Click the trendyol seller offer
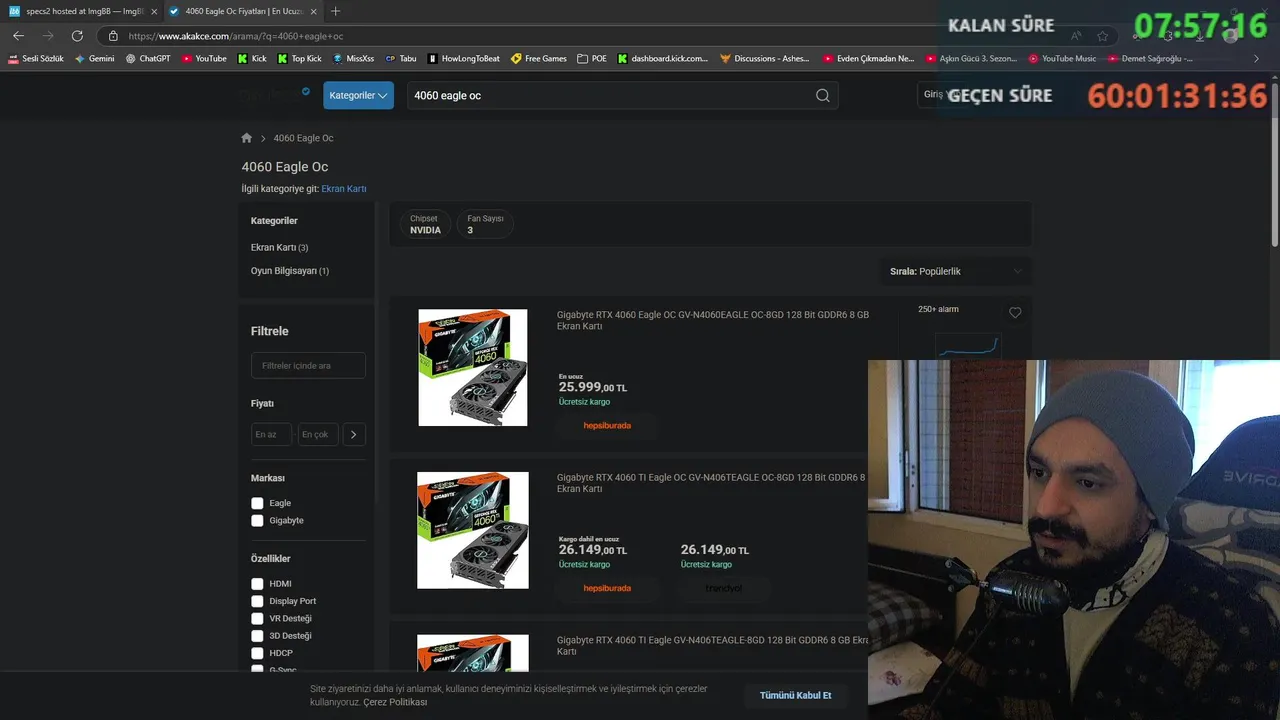The image size is (1280, 720). [724, 588]
